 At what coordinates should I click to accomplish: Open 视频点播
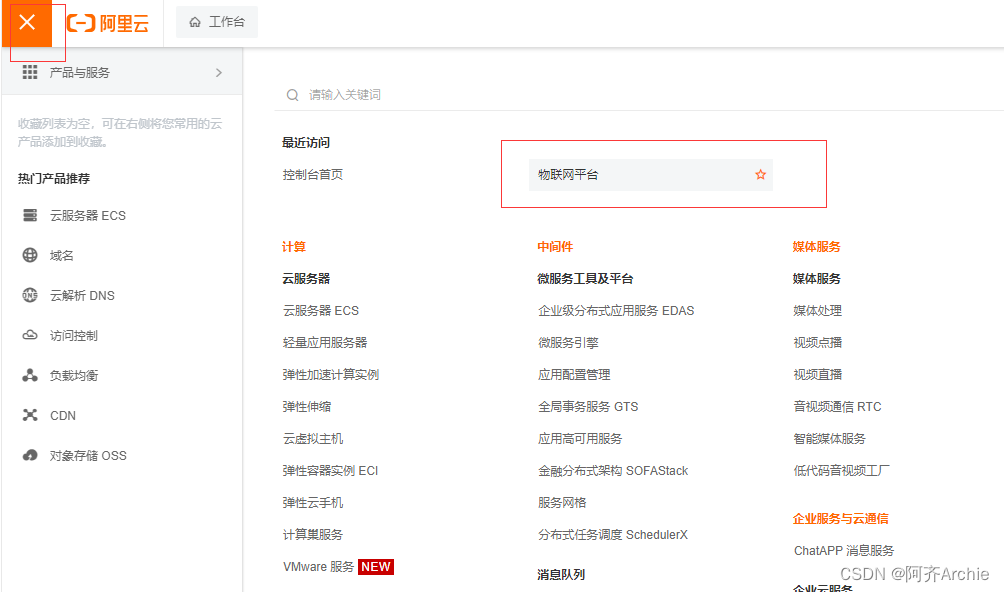[817, 342]
